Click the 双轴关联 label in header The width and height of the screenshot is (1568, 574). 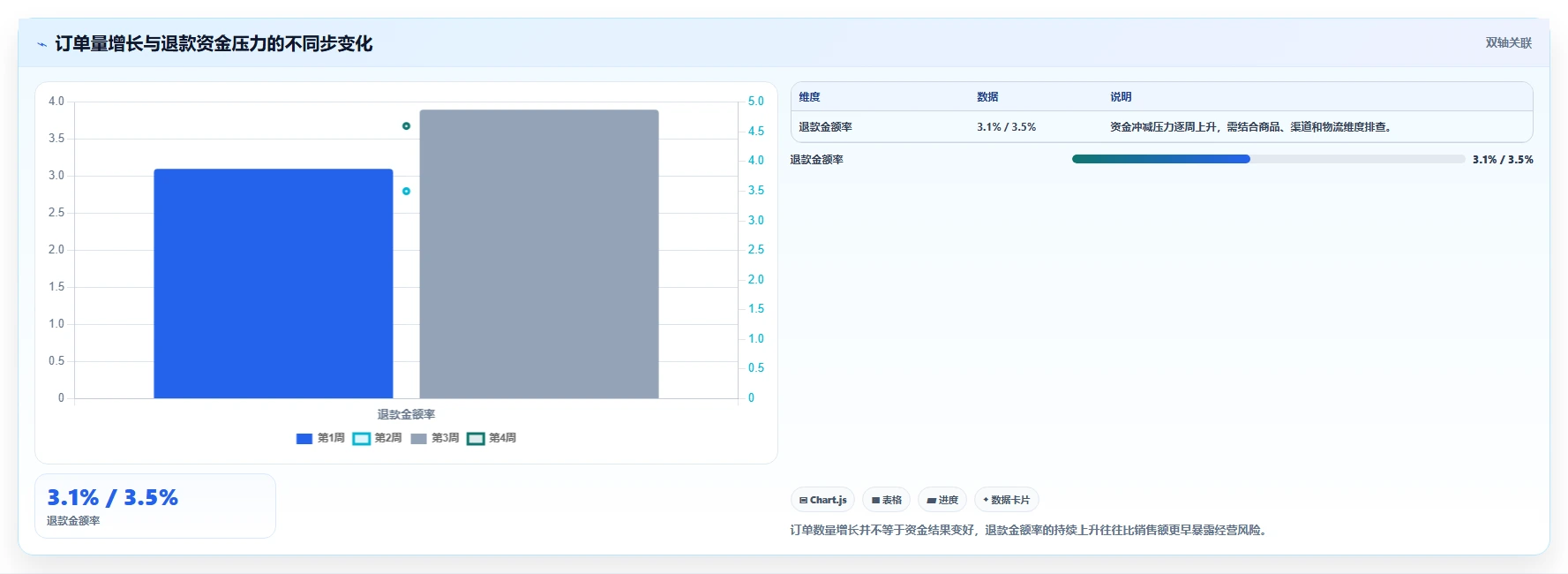1508,43
